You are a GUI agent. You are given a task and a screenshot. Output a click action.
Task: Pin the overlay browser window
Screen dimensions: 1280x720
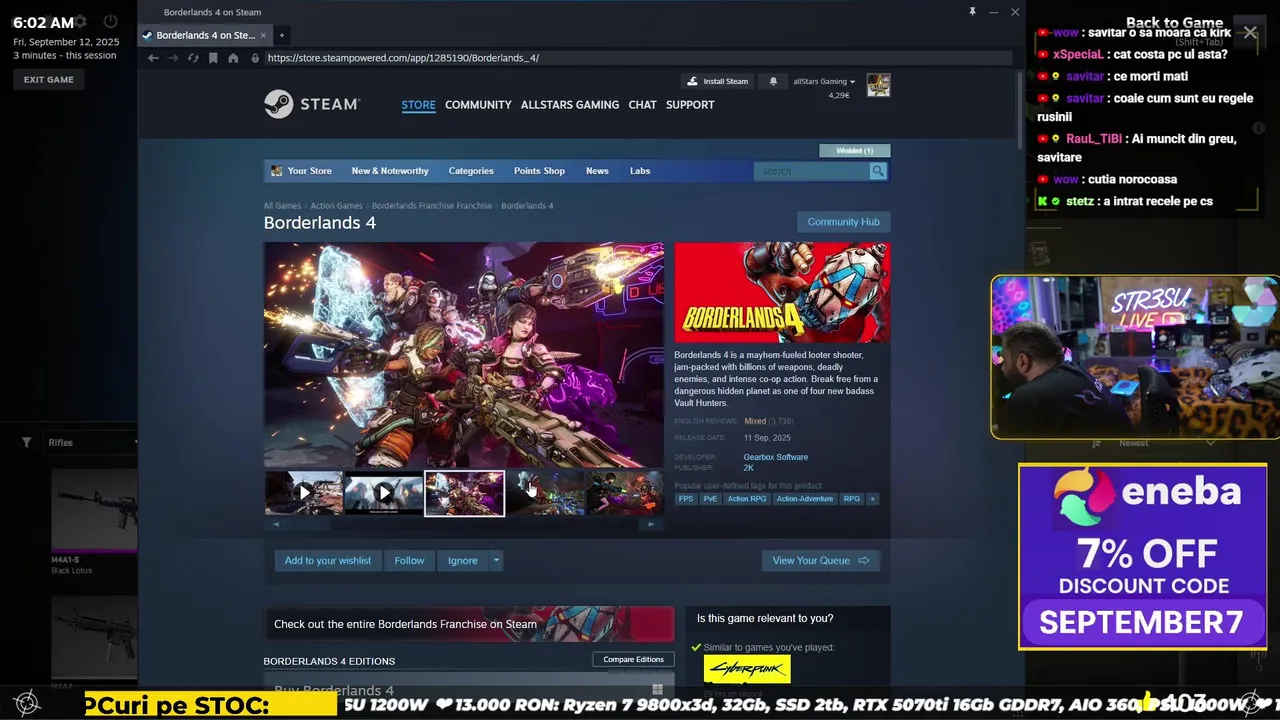point(972,12)
